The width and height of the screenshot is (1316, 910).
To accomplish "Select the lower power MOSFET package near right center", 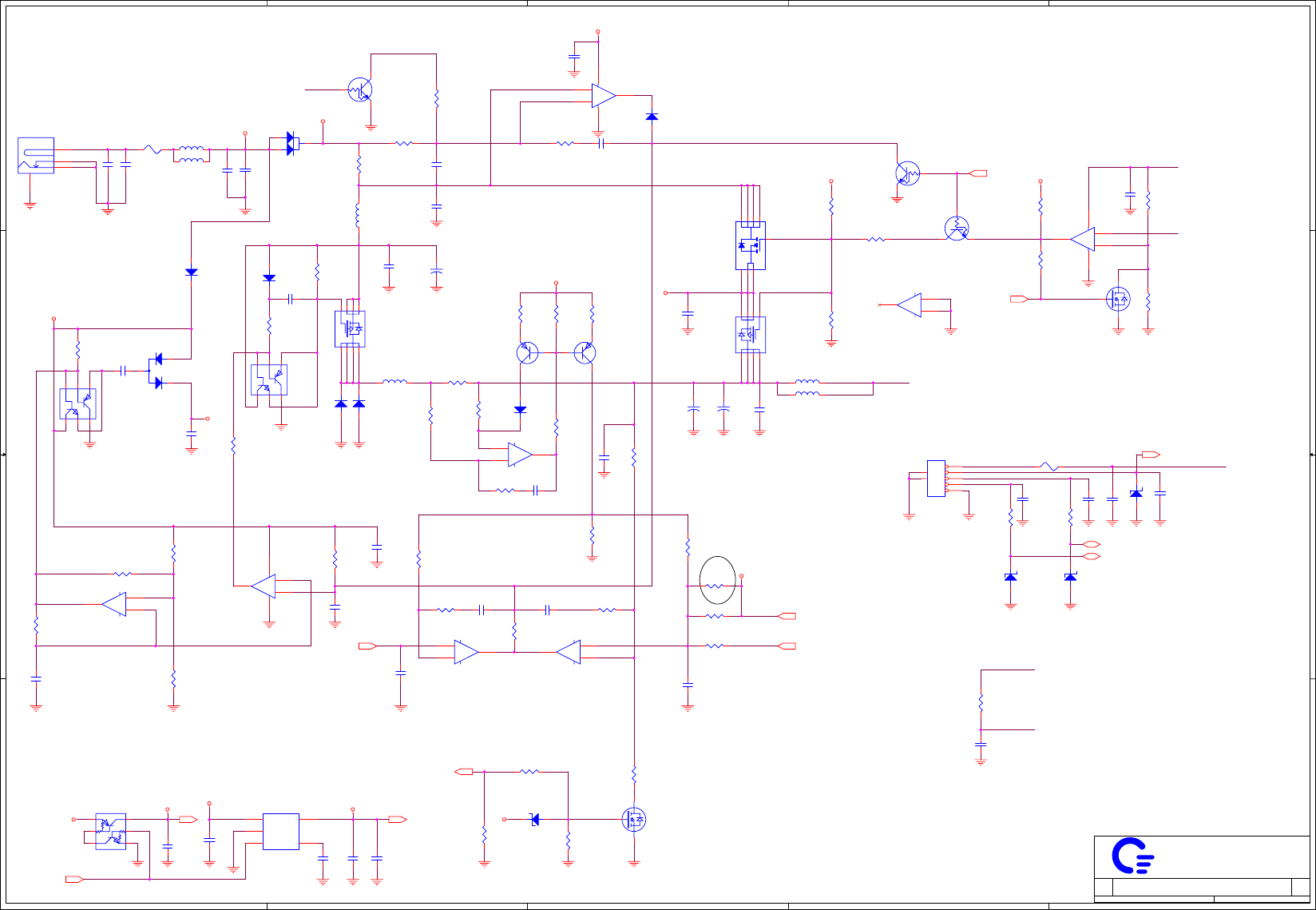I will coord(751,335).
